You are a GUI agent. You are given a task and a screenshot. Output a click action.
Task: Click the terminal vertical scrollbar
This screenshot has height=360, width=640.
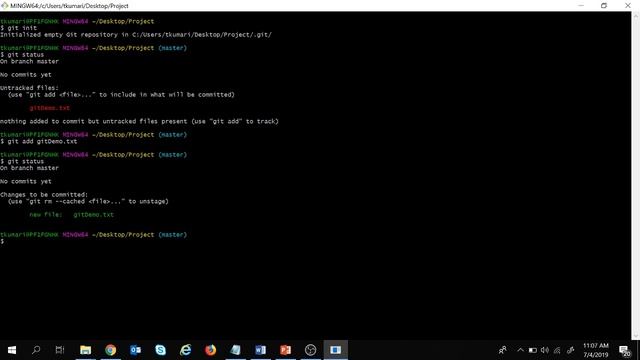click(x=636, y=176)
